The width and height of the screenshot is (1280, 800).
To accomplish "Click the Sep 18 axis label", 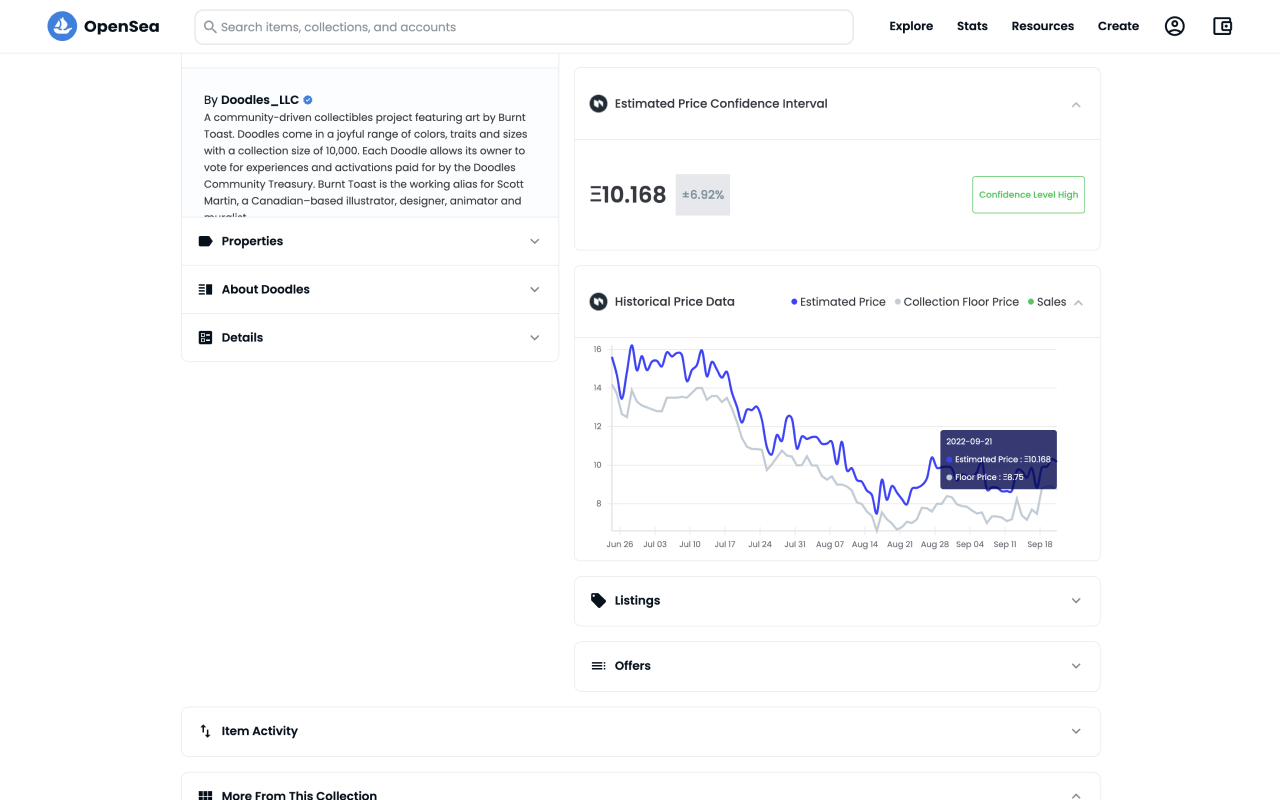I will coord(1040,544).
